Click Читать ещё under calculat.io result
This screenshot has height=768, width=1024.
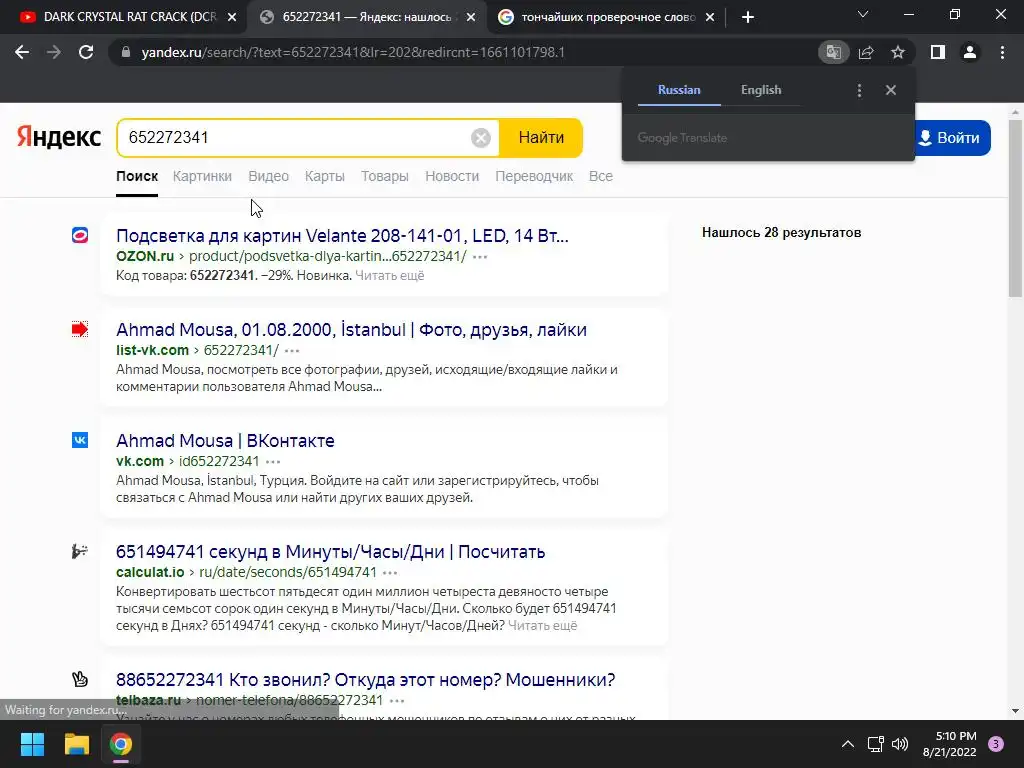[x=543, y=626]
